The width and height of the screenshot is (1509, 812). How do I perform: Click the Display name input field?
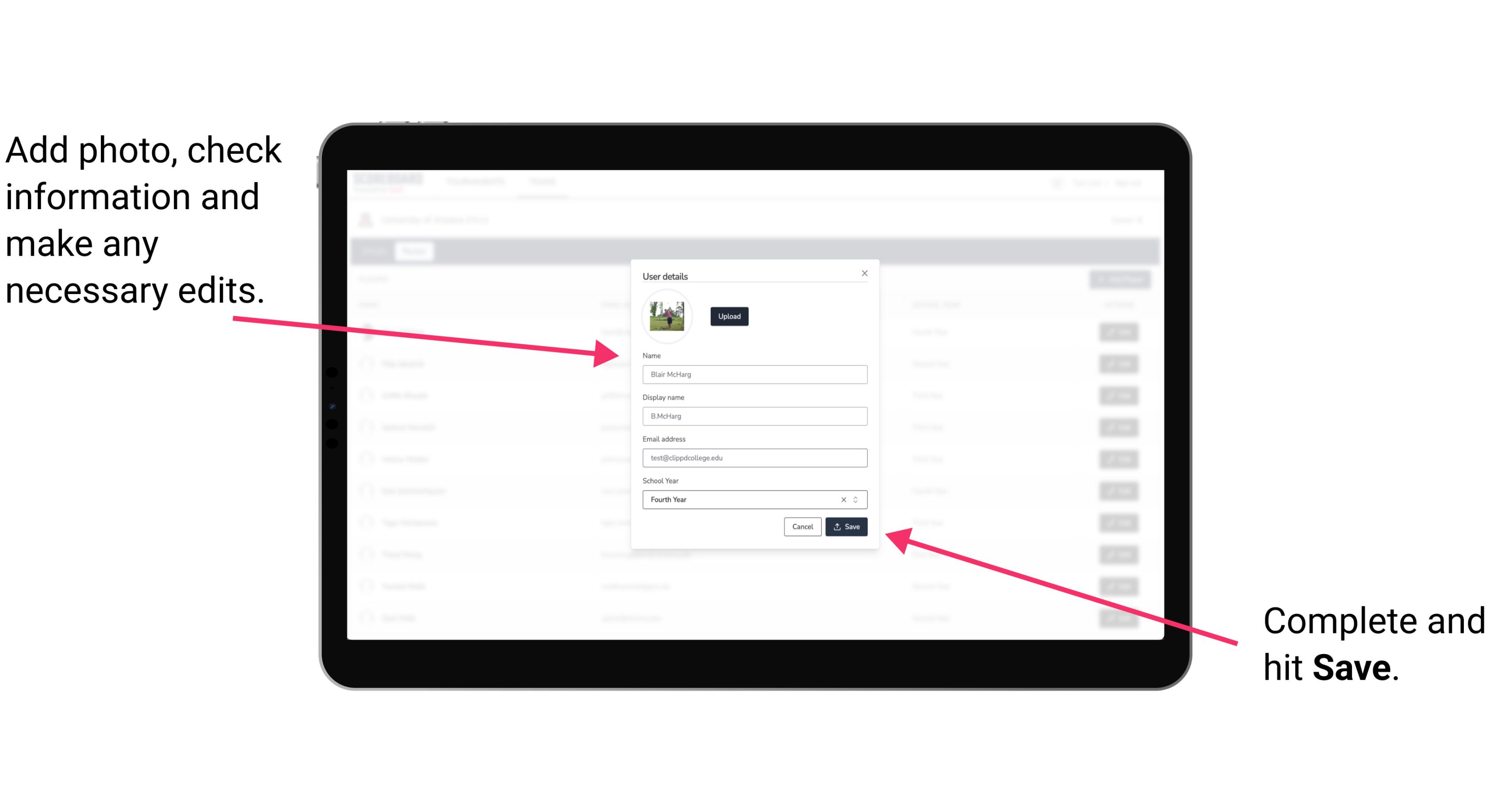click(x=754, y=416)
